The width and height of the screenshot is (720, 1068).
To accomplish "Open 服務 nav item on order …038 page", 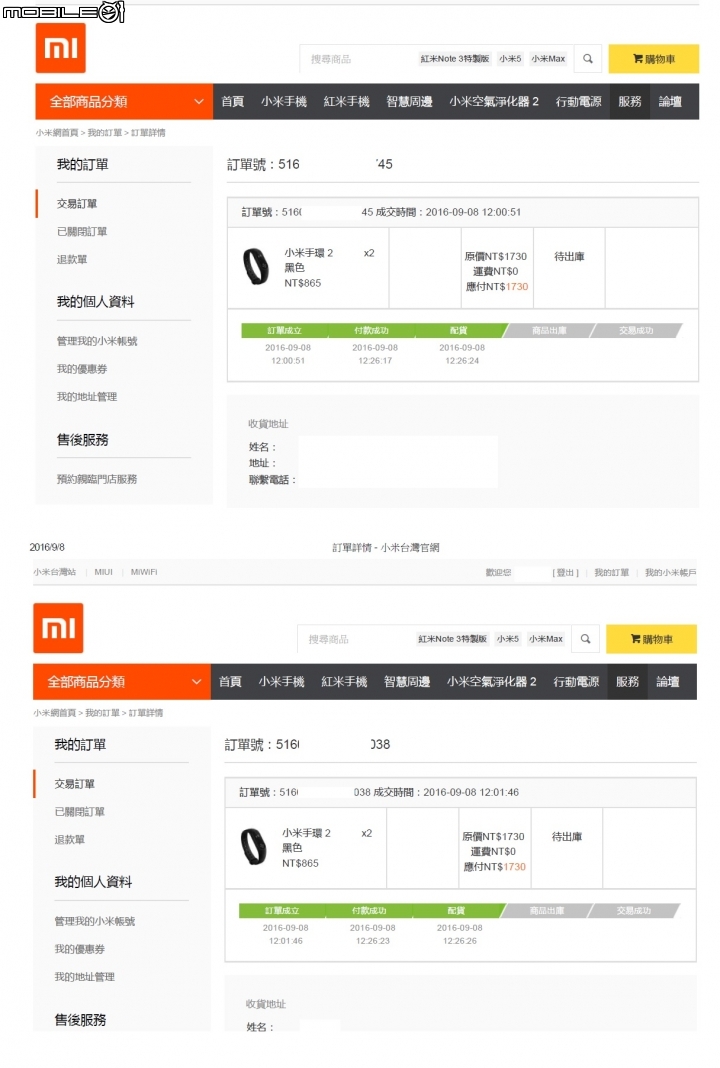I will coord(627,682).
